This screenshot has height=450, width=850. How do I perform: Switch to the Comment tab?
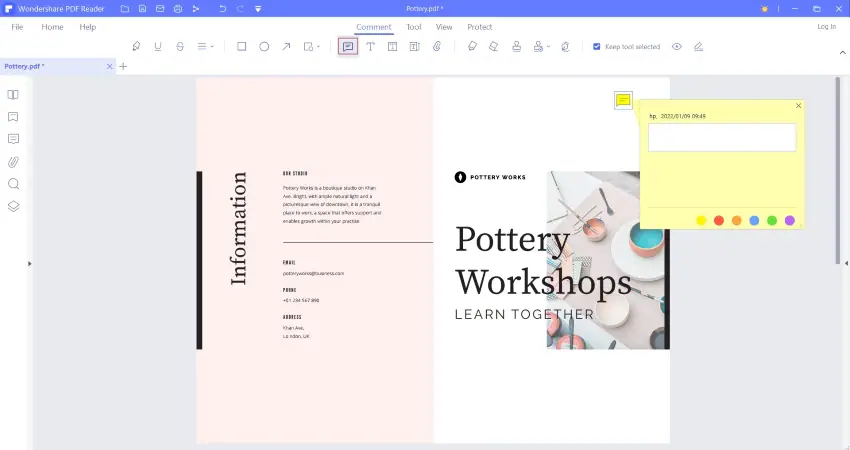374,27
